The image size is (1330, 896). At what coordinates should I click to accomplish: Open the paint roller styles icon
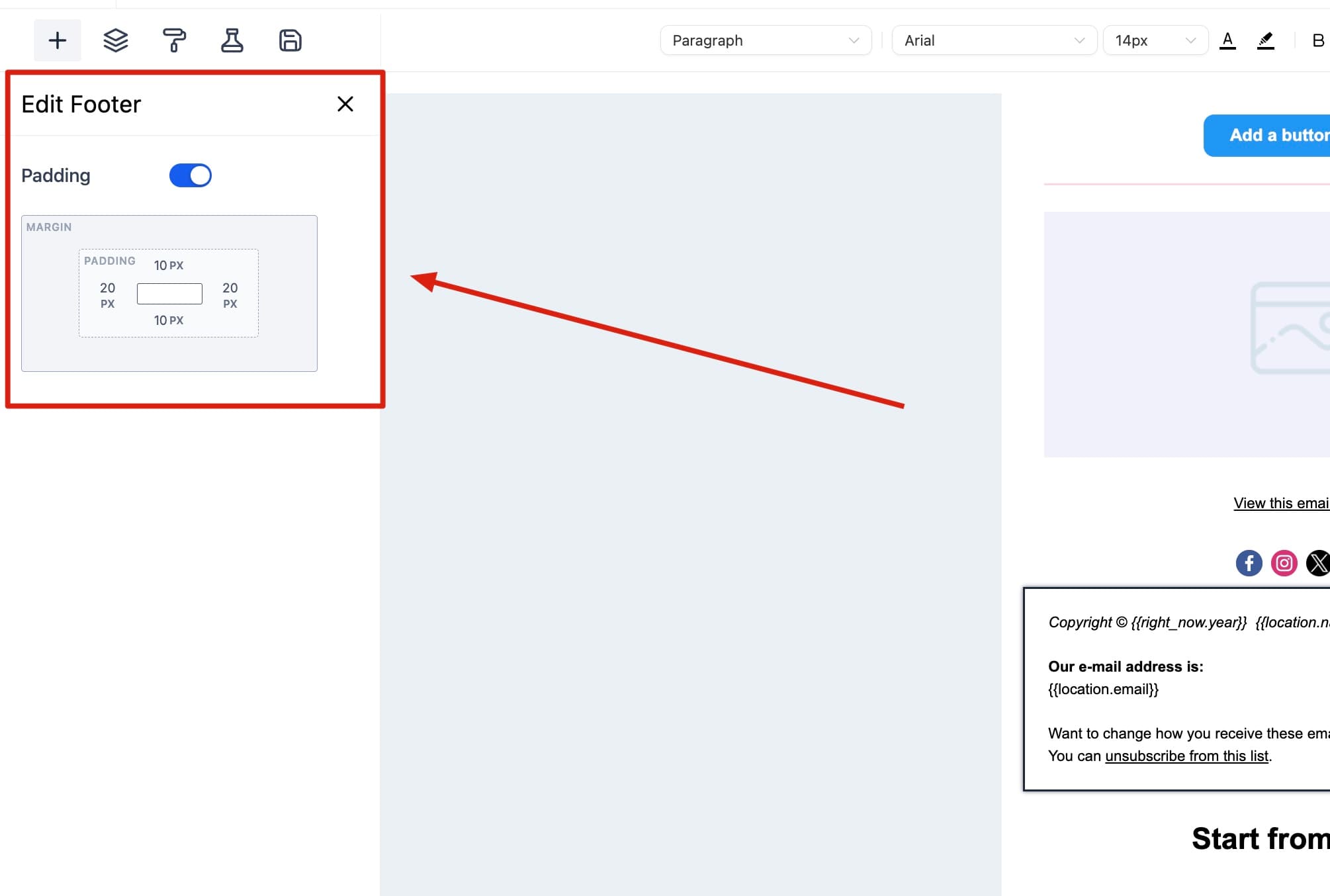(174, 40)
